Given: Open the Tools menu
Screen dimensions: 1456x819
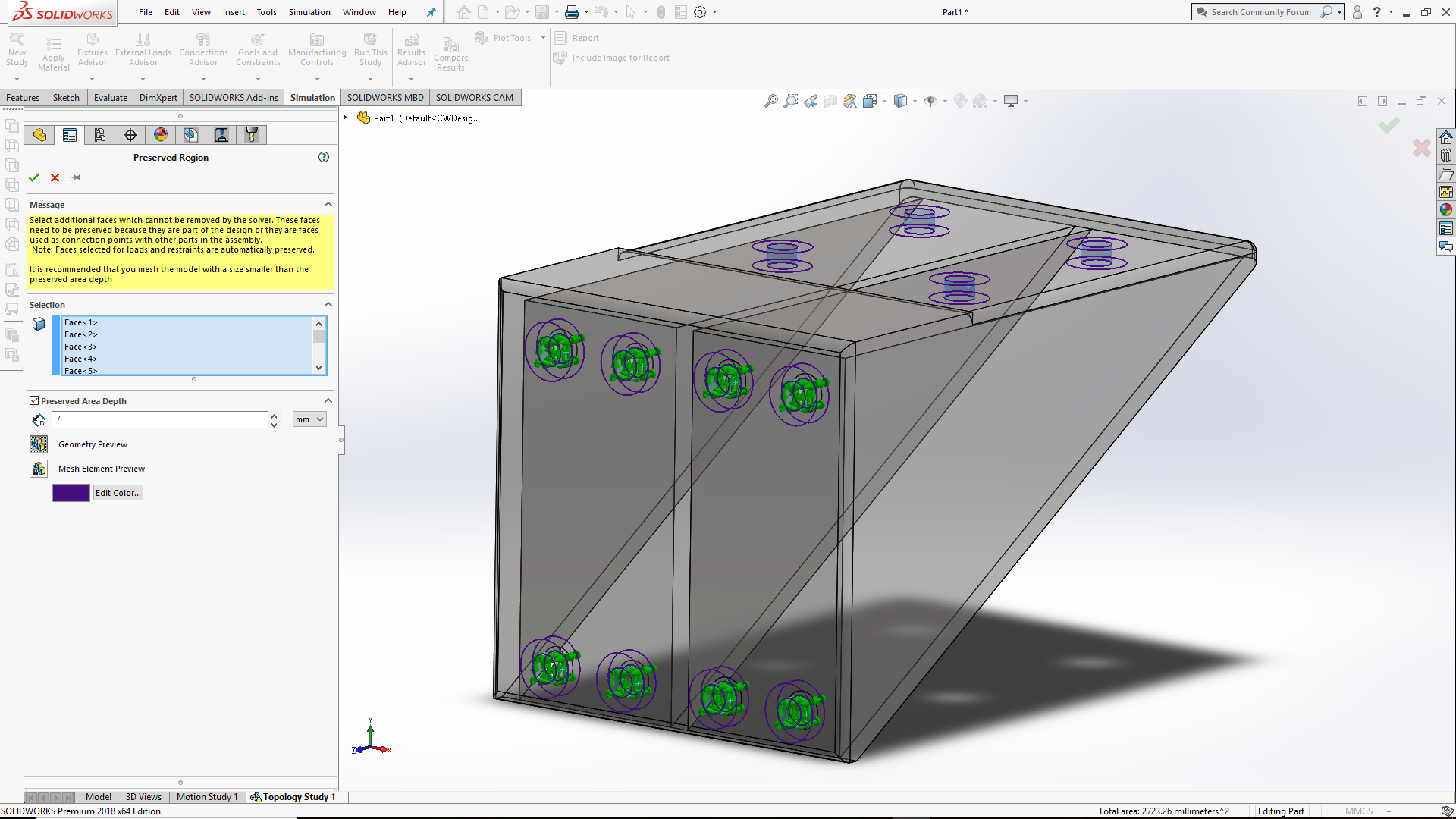Looking at the screenshot, I should tap(266, 12).
